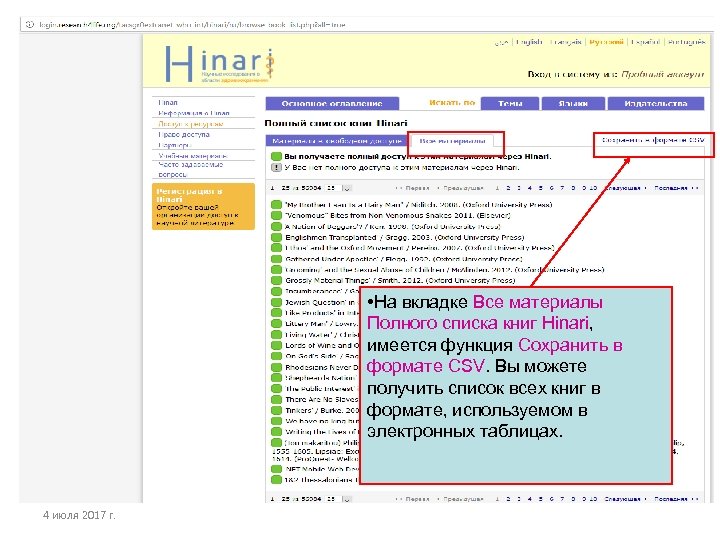Open Grossly Material Things / Smith 2012 title
This screenshot has width=720, height=540.
tap(400, 281)
